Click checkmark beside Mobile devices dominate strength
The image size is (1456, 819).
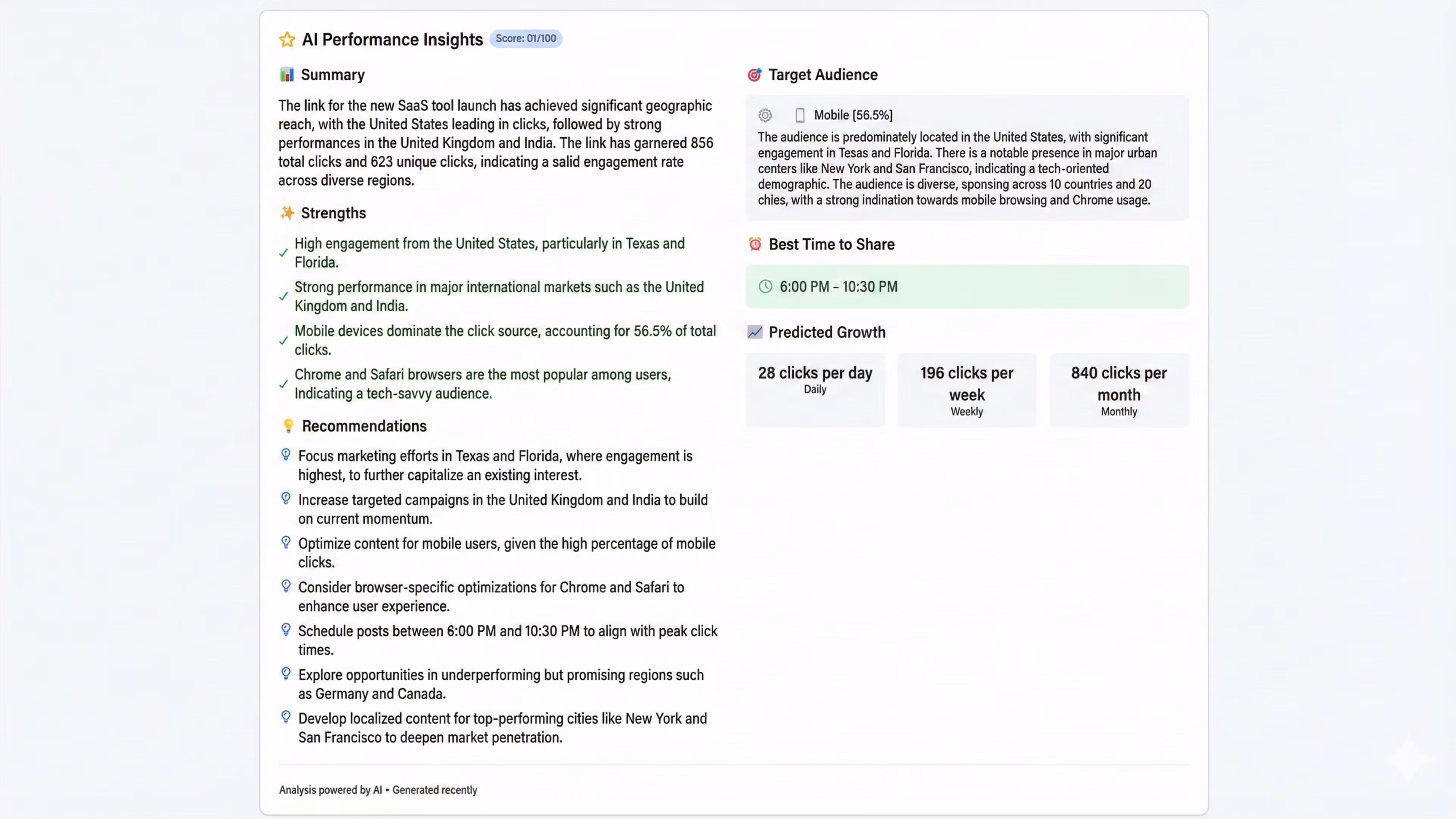[x=284, y=340]
